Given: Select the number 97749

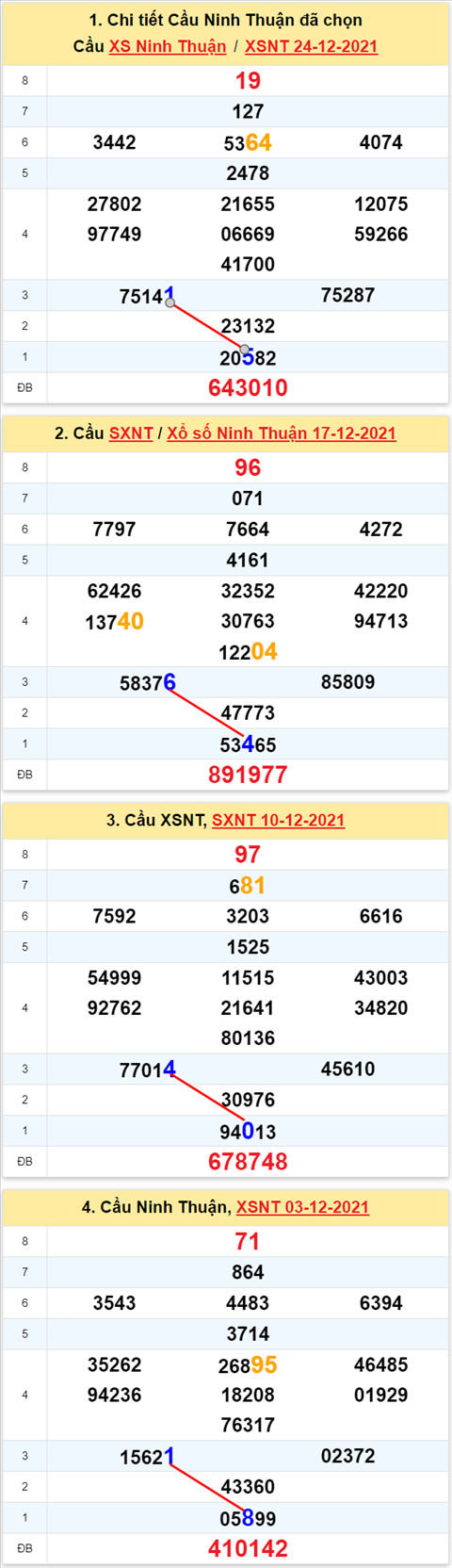Looking at the screenshot, I should 115,235.
